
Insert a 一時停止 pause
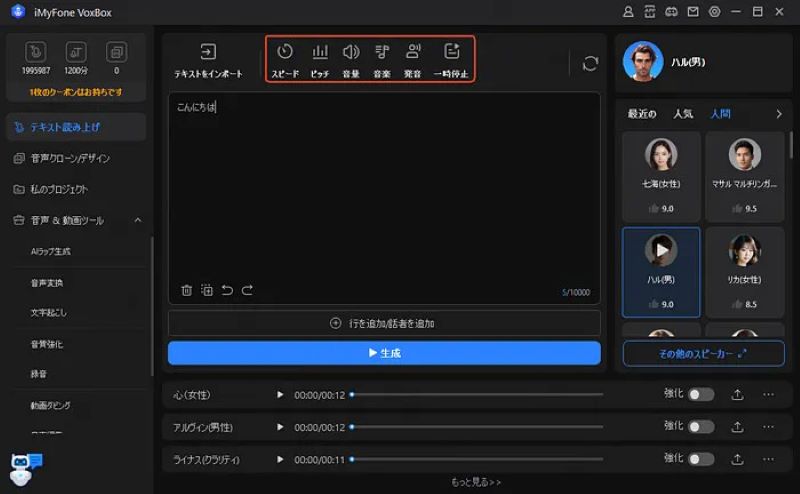pyautogui.click(x=451, y=60)
